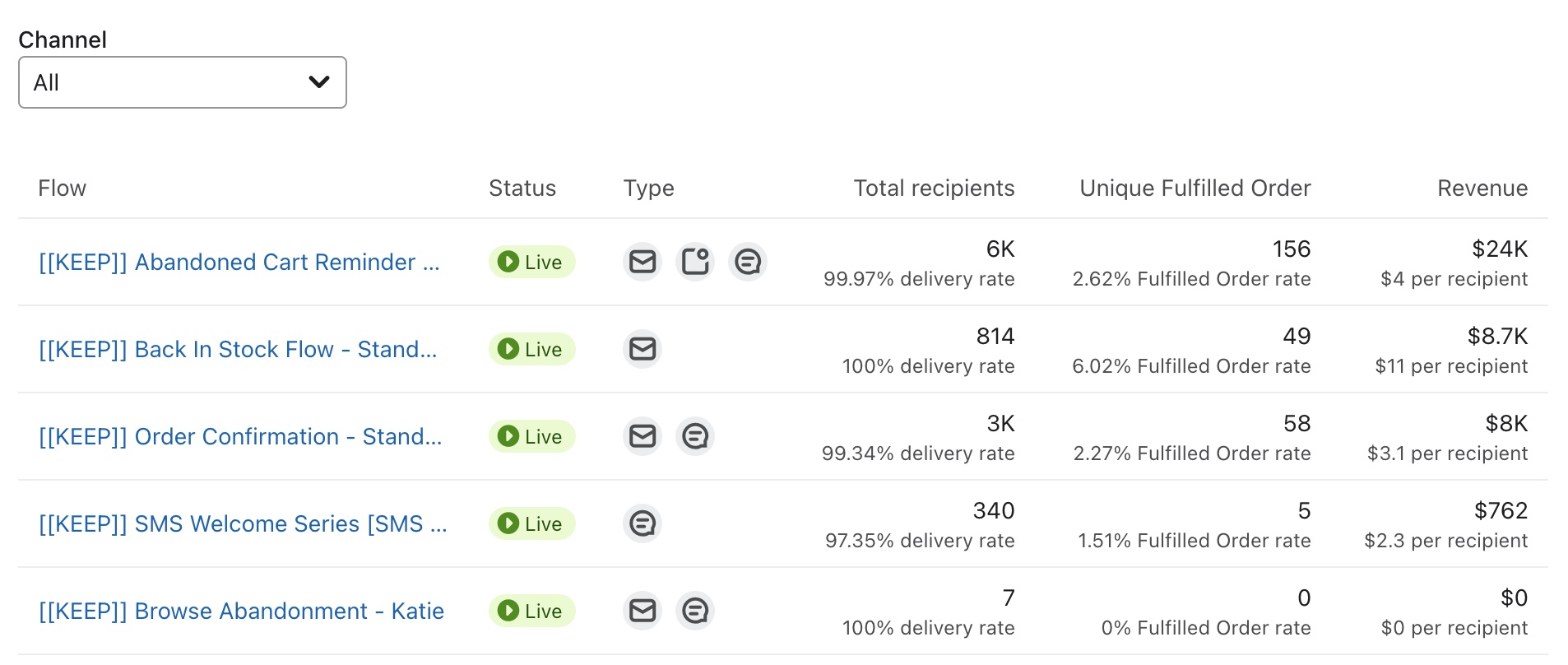The image size is (1568, 665).
Task: Open the Abandoned Cart Reminder flow link
Action: [239, 262]
